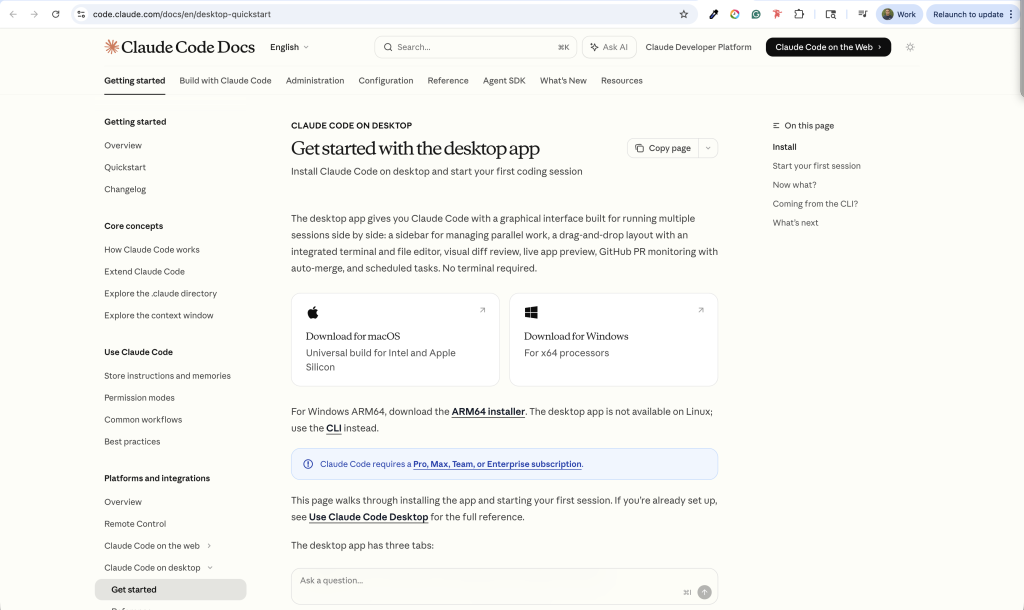
Task: Open Permission modes in sidebar
Action: click(139, 398)
